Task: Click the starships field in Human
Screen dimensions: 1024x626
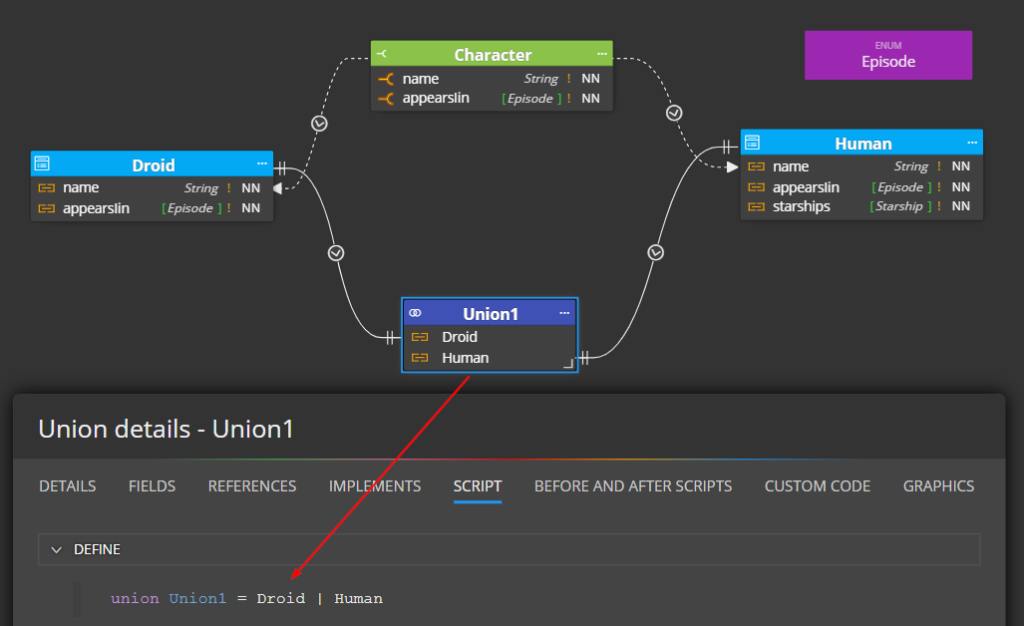Action: point(801,207)
